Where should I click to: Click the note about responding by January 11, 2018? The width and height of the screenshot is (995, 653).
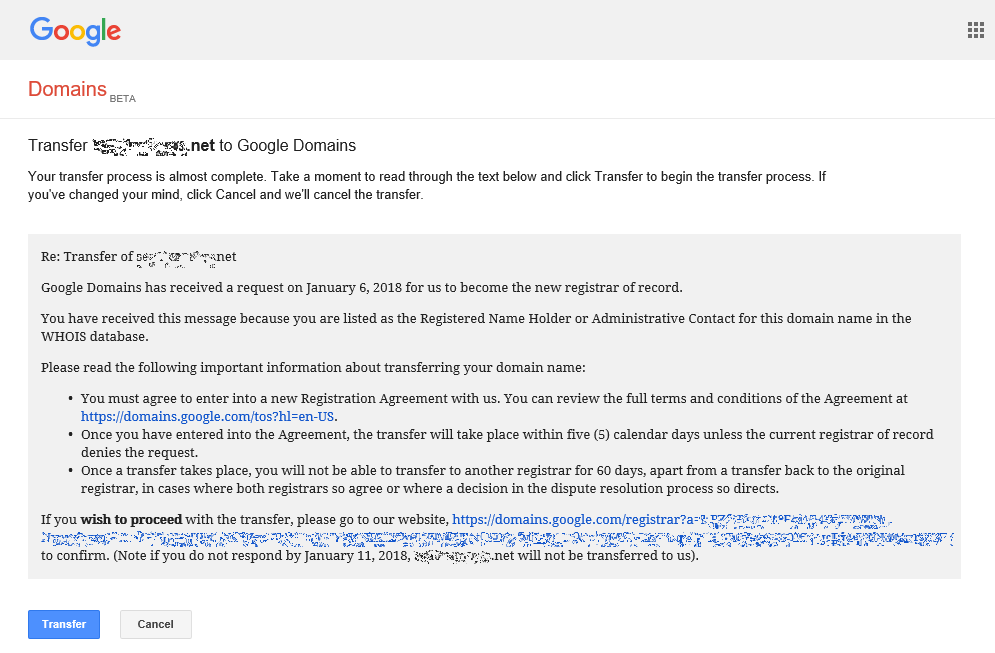(405, 555)
